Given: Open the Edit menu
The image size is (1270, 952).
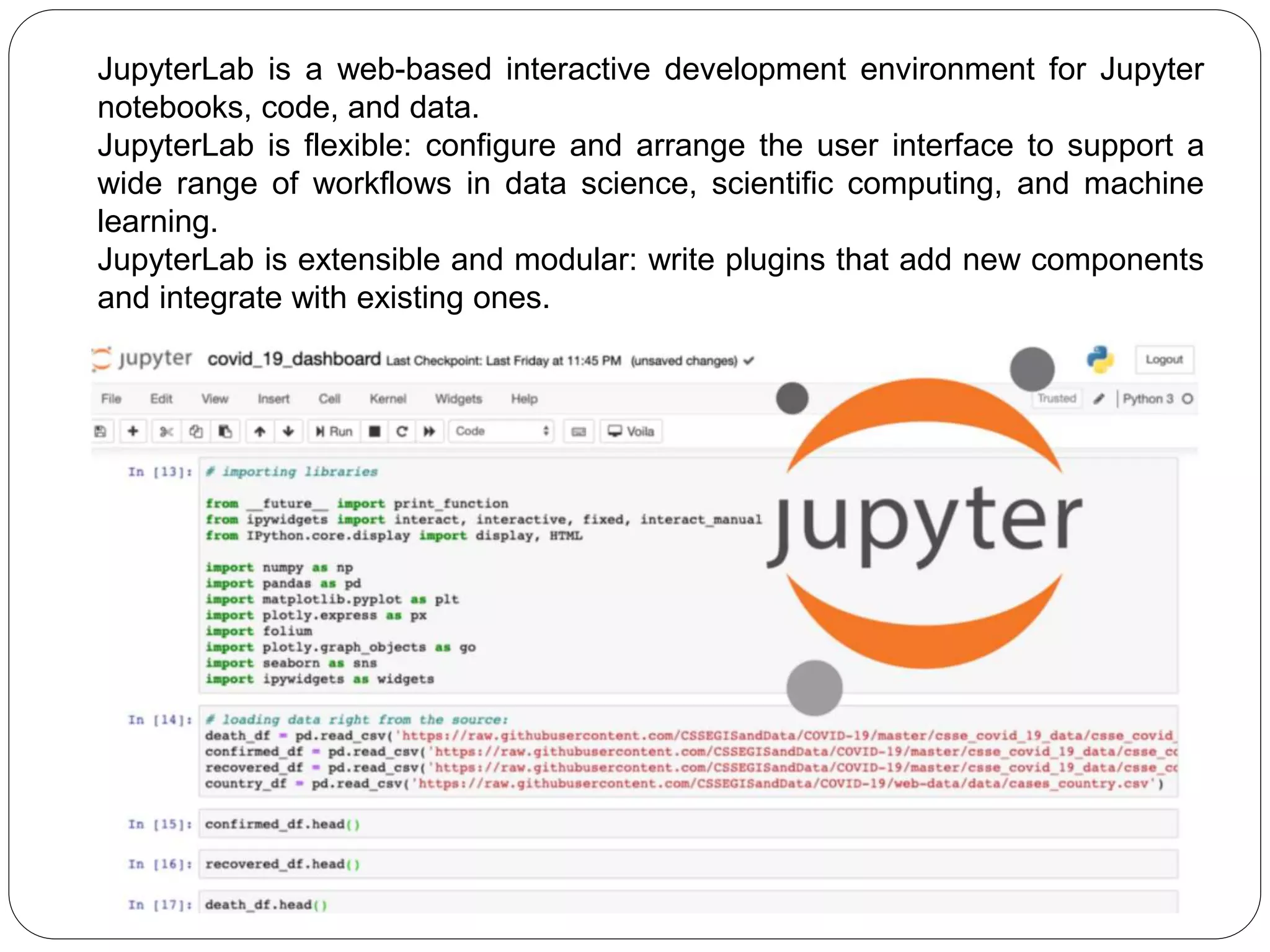Looking at the screenshot, I should pyautogui.click(x=161, y=399).
